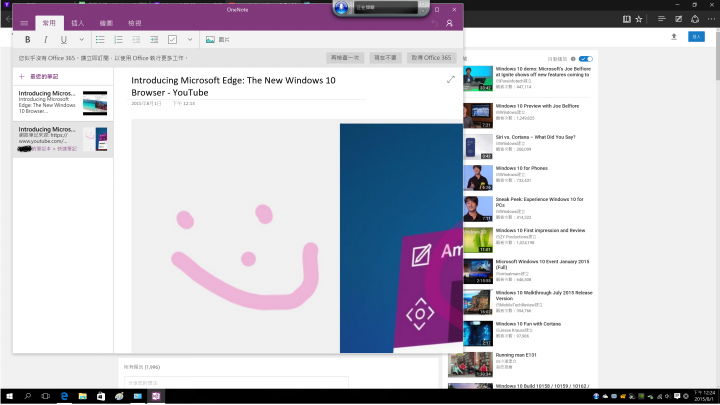This screenshot has width=720, height=405.
Task: Insert a to-do checkbox tag
Action: pyautogui.click(x=172, y=39)
